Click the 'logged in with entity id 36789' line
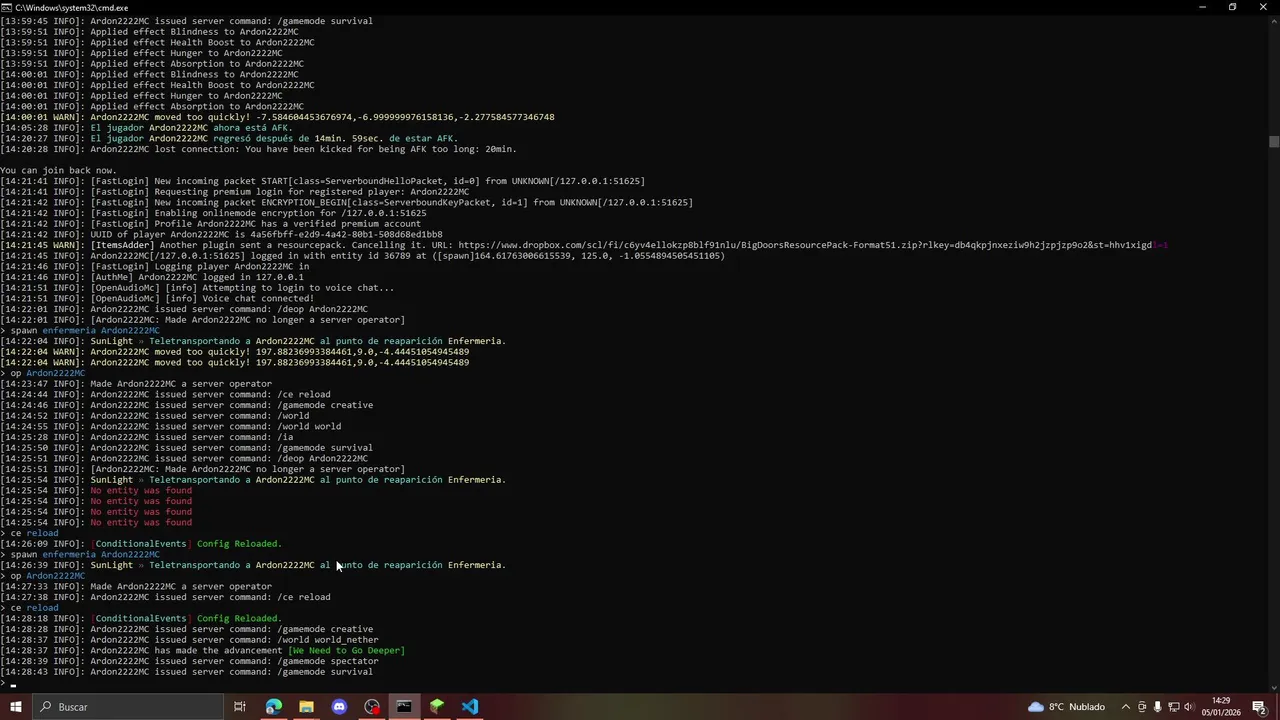1280x720 pixels. coord(363,256)
